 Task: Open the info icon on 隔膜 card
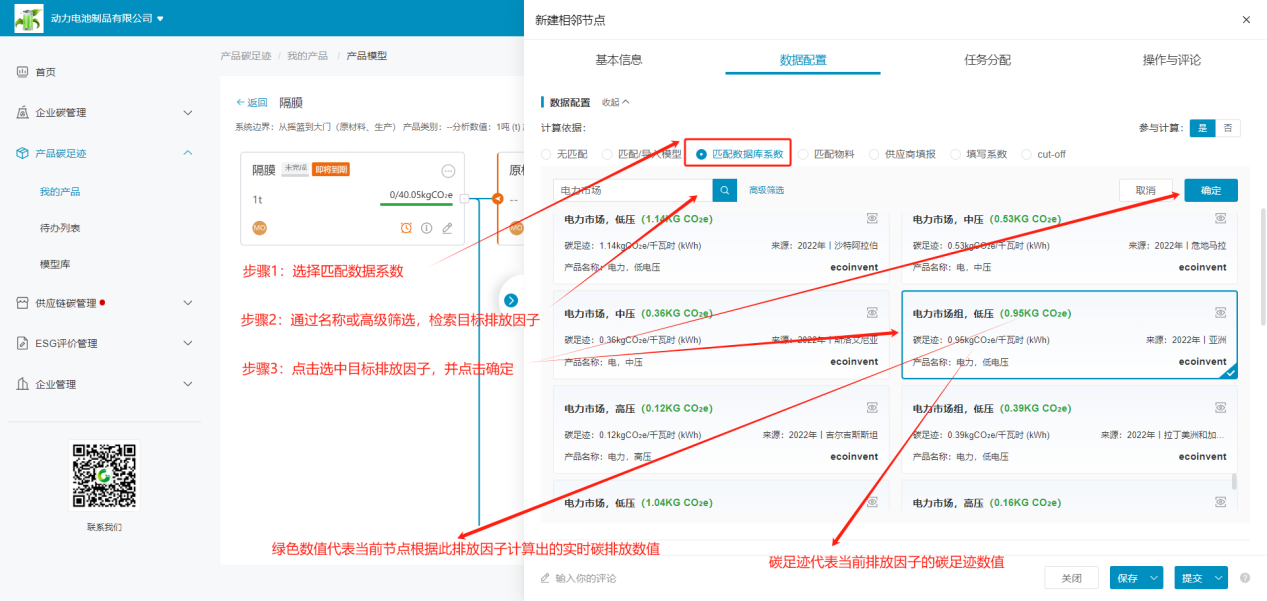427,228
